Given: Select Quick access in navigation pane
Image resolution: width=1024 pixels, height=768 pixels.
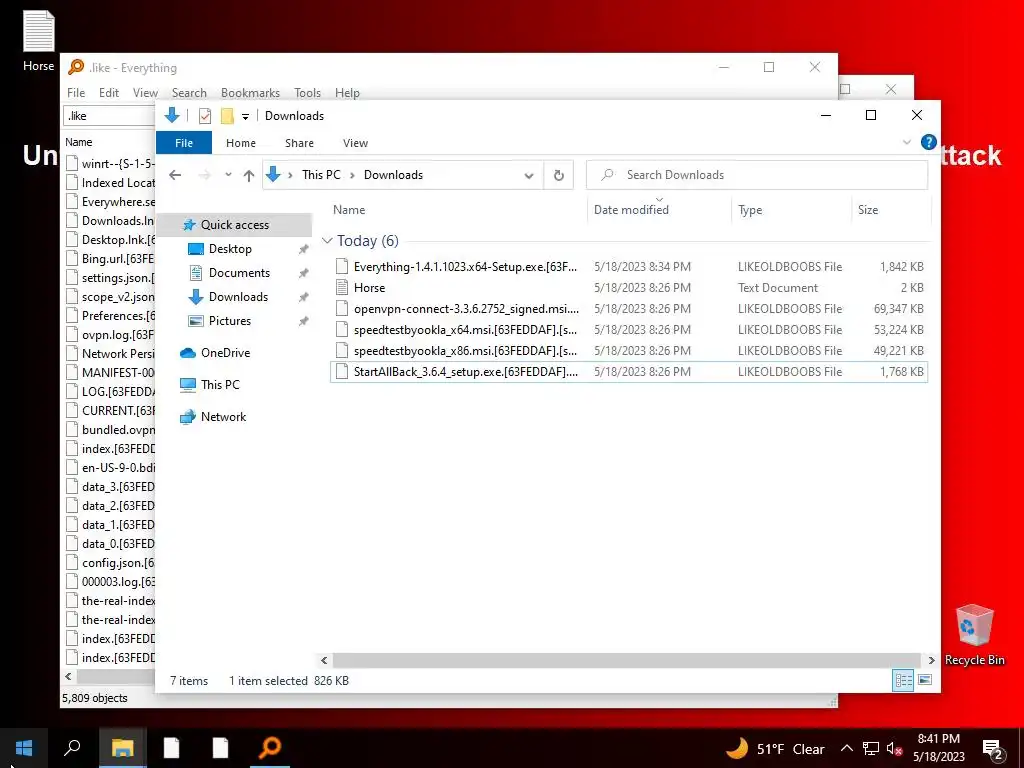Looking at the screenshot, I should point(235,225).
